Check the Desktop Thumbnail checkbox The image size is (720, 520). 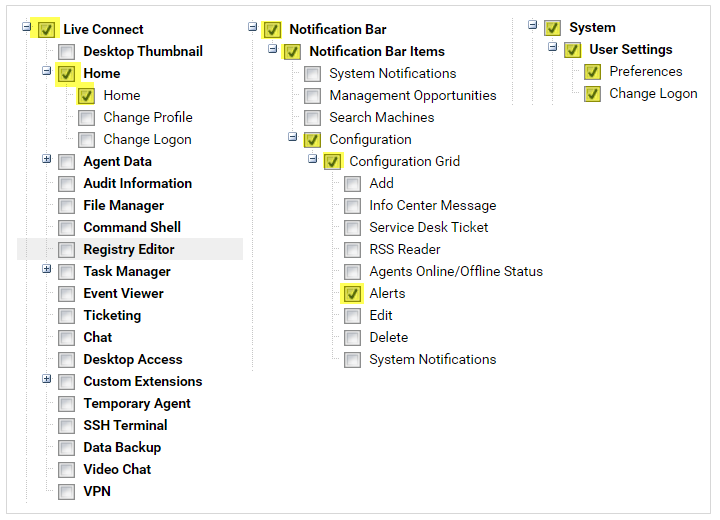pyautogui.click(x=67, y=52)
